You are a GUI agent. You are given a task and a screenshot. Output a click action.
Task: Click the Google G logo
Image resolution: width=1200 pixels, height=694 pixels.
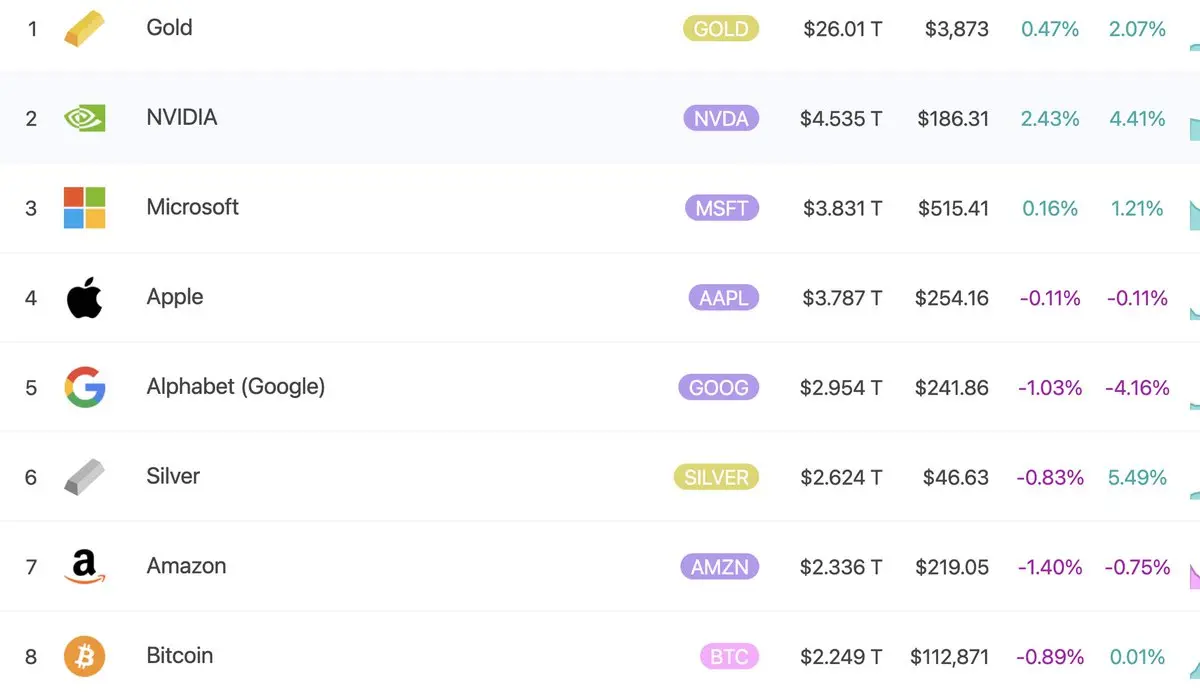click(84, 387)
